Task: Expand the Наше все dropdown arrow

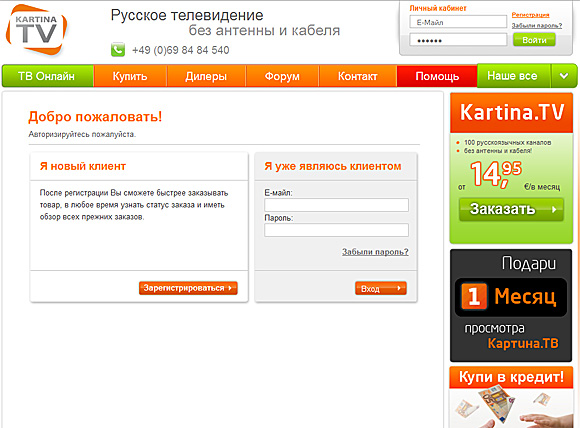Action: click(564, 76)
